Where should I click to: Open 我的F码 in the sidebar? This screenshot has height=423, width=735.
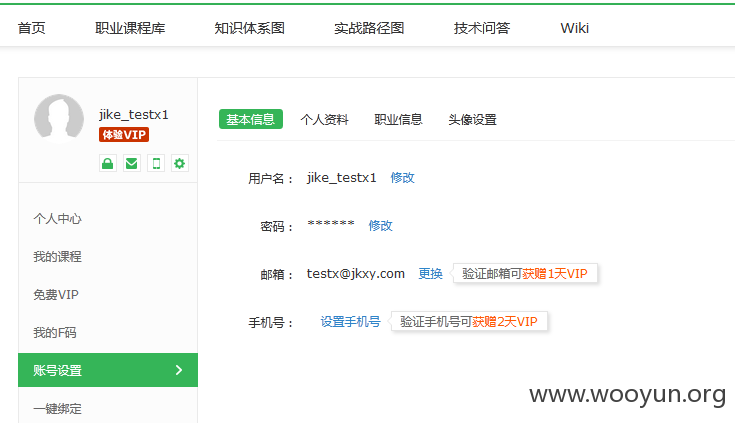coord(55,332)
